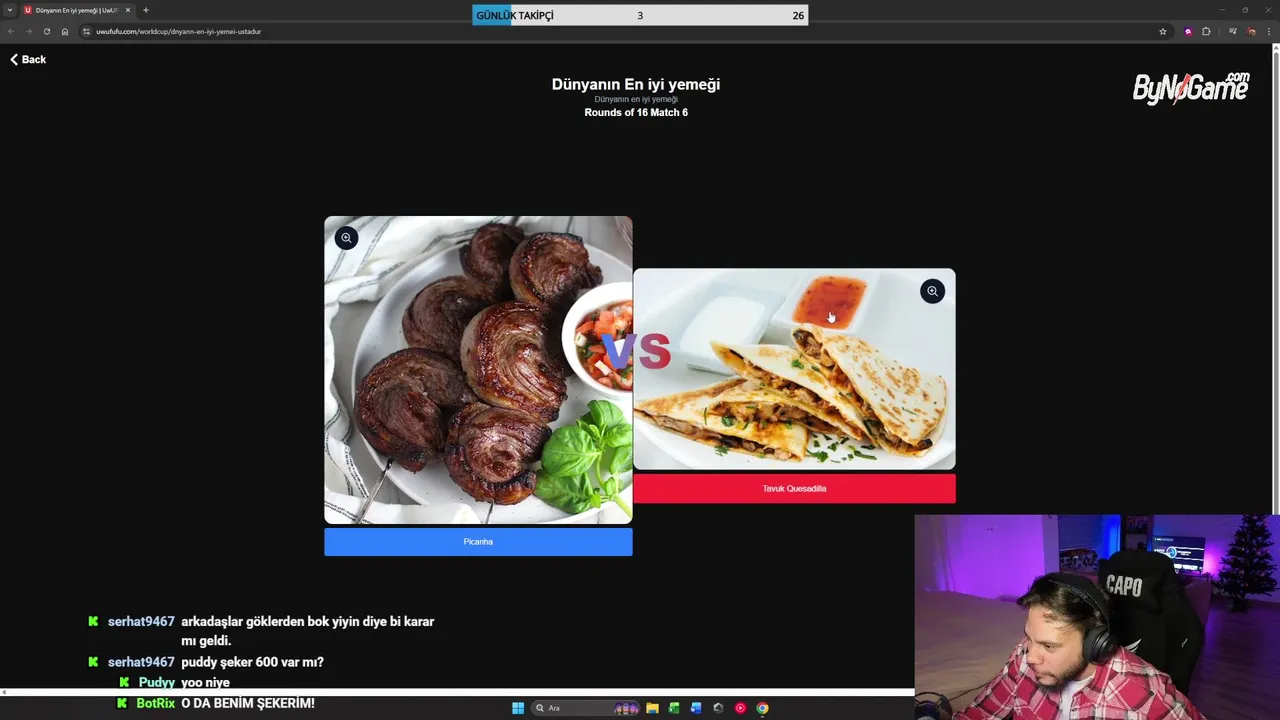Open the browser home page icon
1280x720 pixels.
click(x=65, y=31)
